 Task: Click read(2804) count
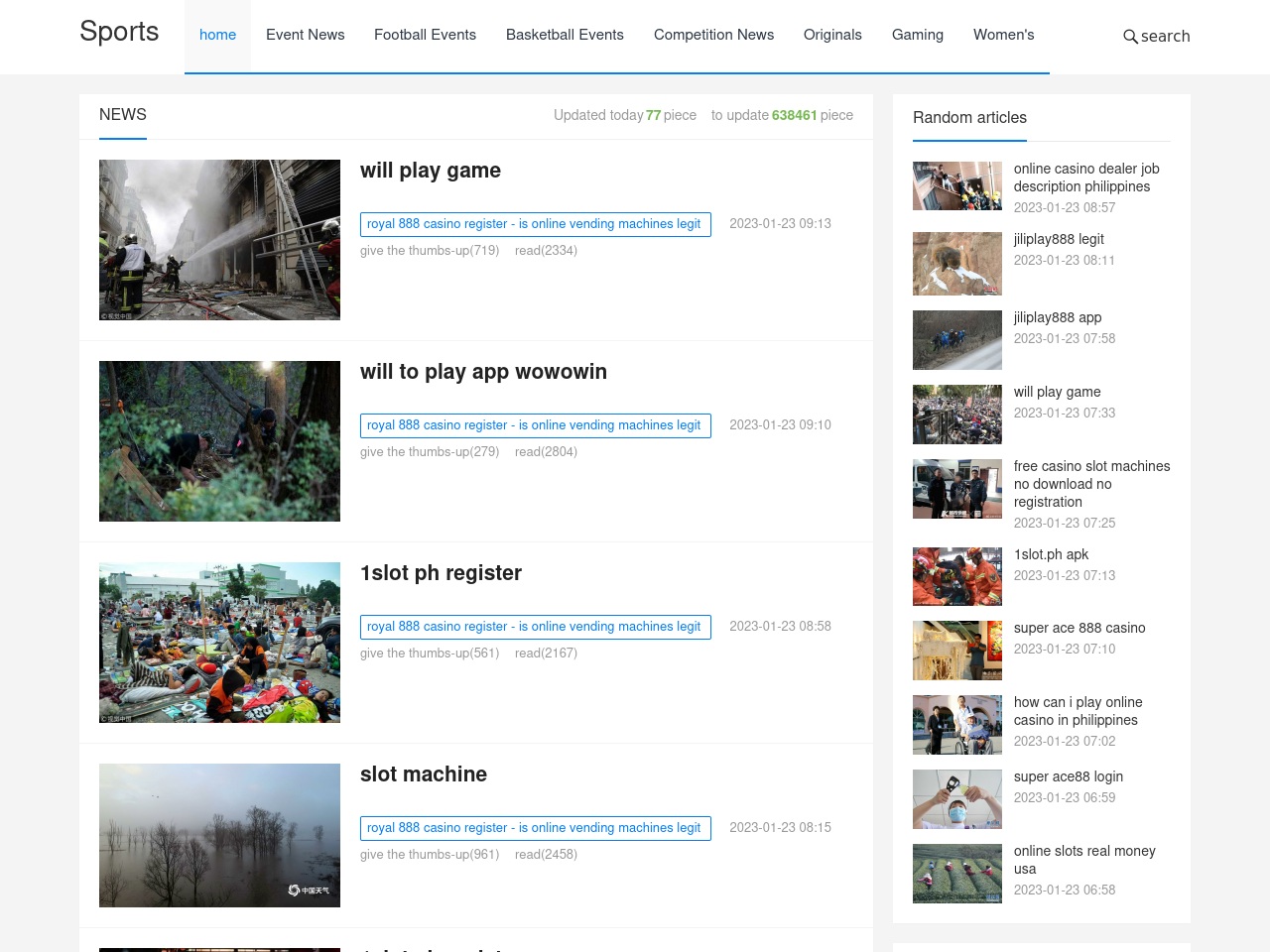[546, 452]
